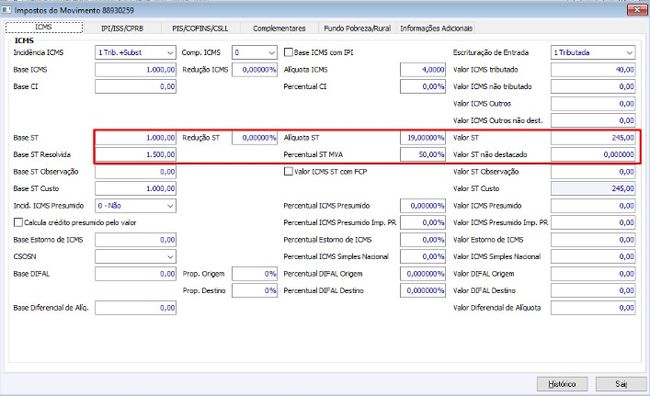Click the Valor ICMS tributado field
Screen dimensions: 650x396
[593, 70]
